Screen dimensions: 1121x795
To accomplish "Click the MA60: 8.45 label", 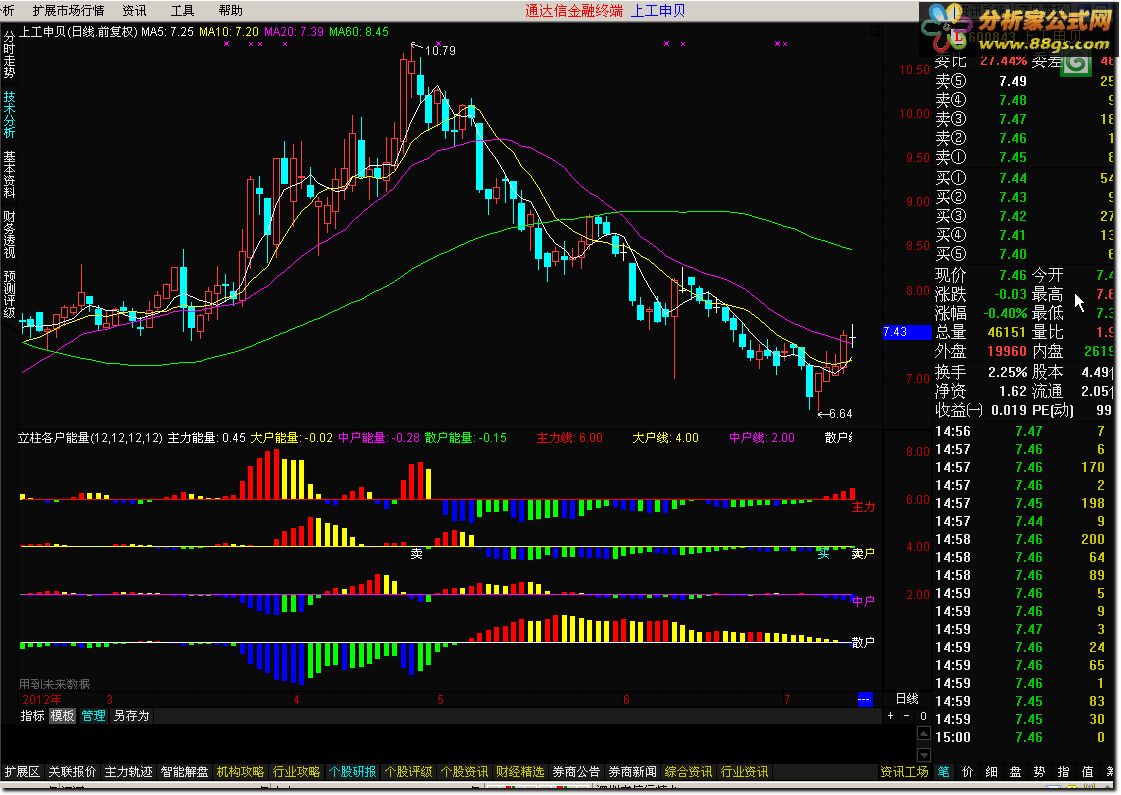I will pos(359,31).
